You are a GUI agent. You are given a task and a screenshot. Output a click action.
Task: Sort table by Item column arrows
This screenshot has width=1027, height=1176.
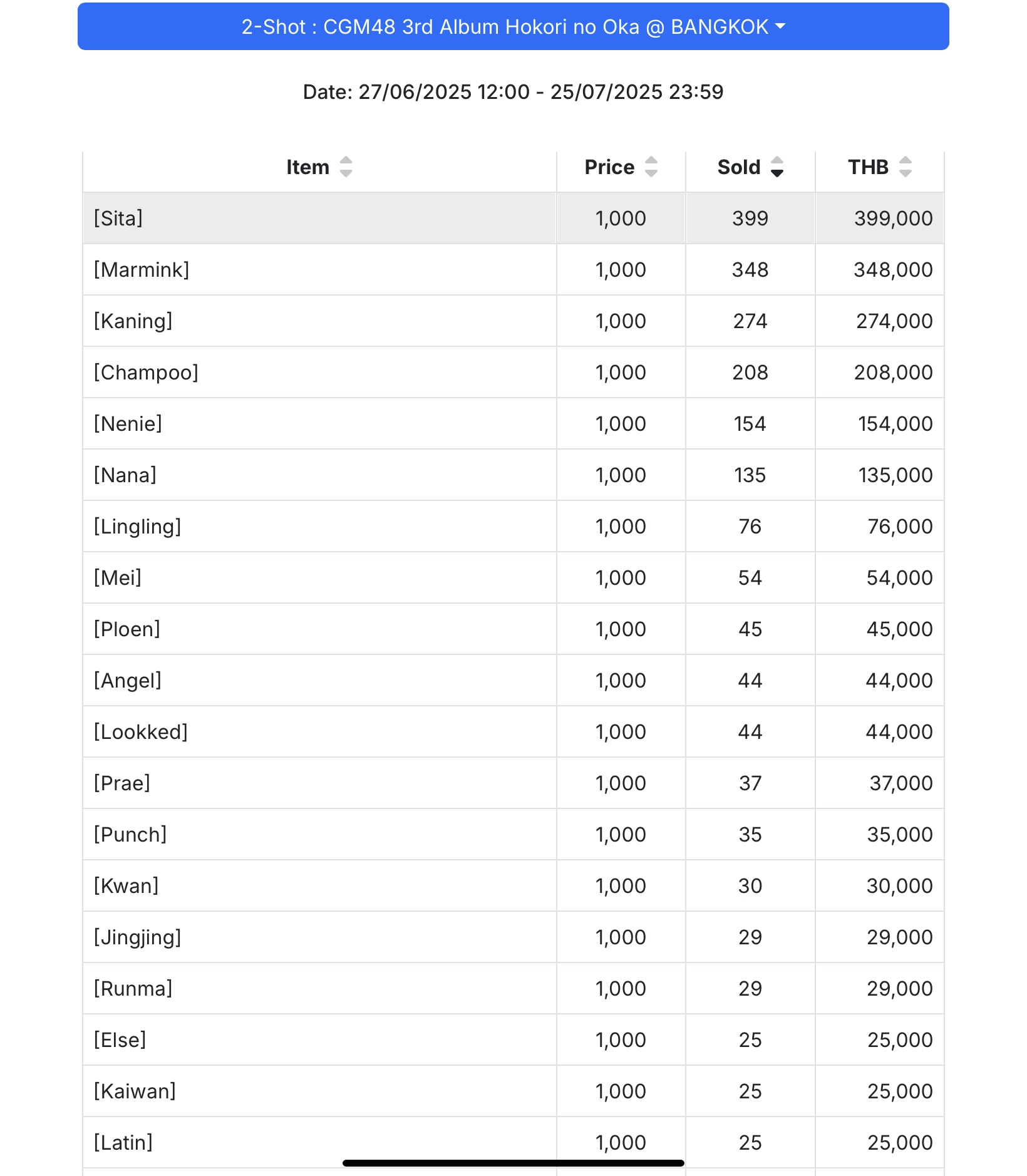pos(346,167)
